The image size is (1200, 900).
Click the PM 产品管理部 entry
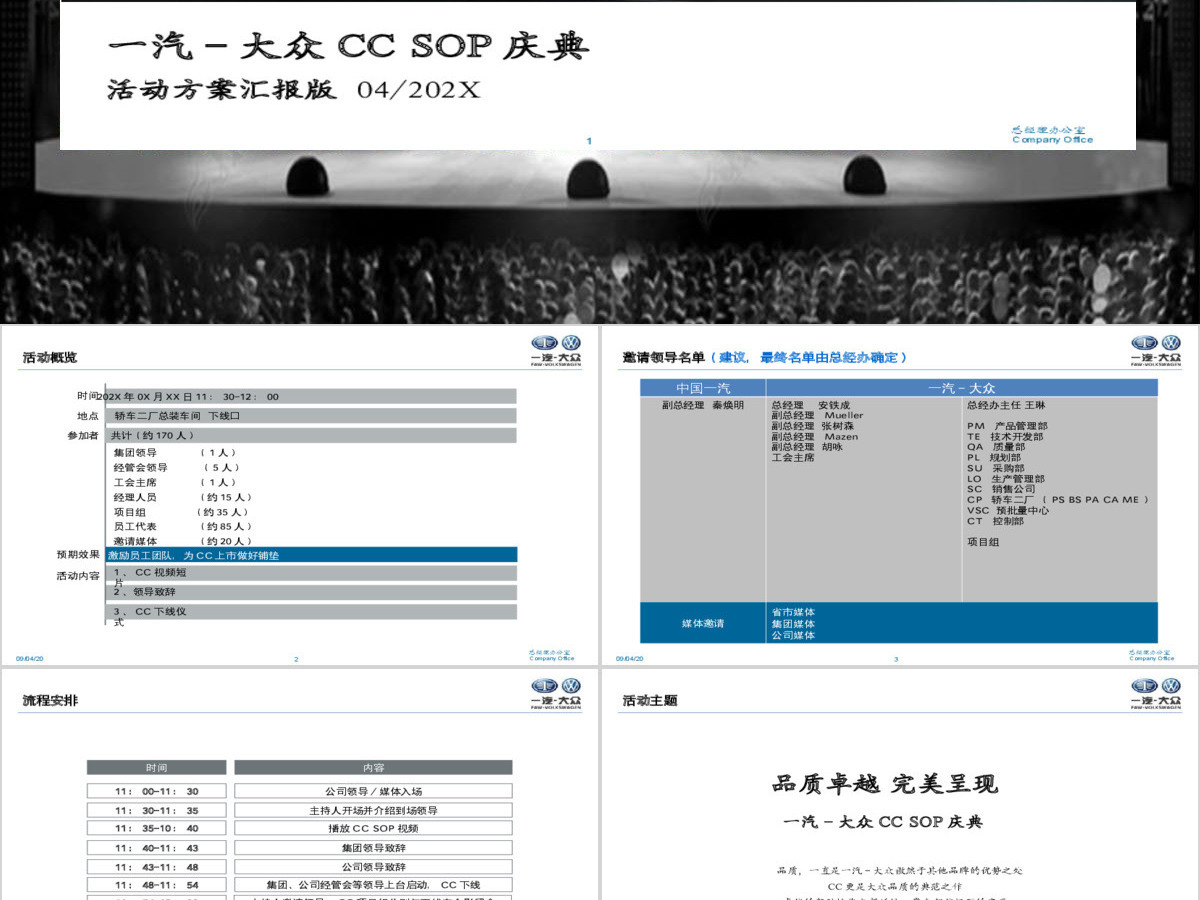pyautogui.click(x=1007, y=426)
